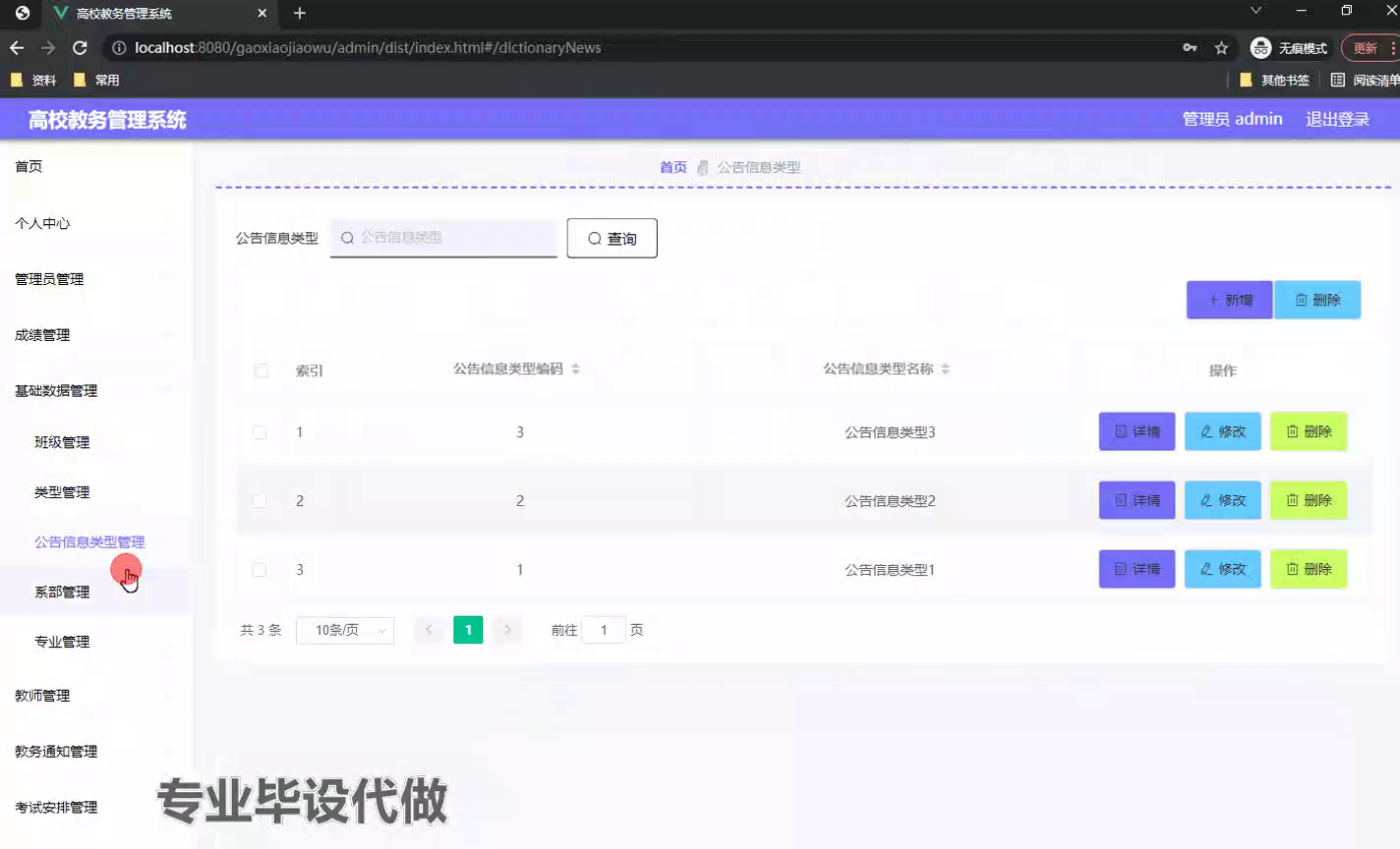Click the browser address bar URL
Image resolution: width=1400 pixels, height=849 pixels.
(368, 47)
